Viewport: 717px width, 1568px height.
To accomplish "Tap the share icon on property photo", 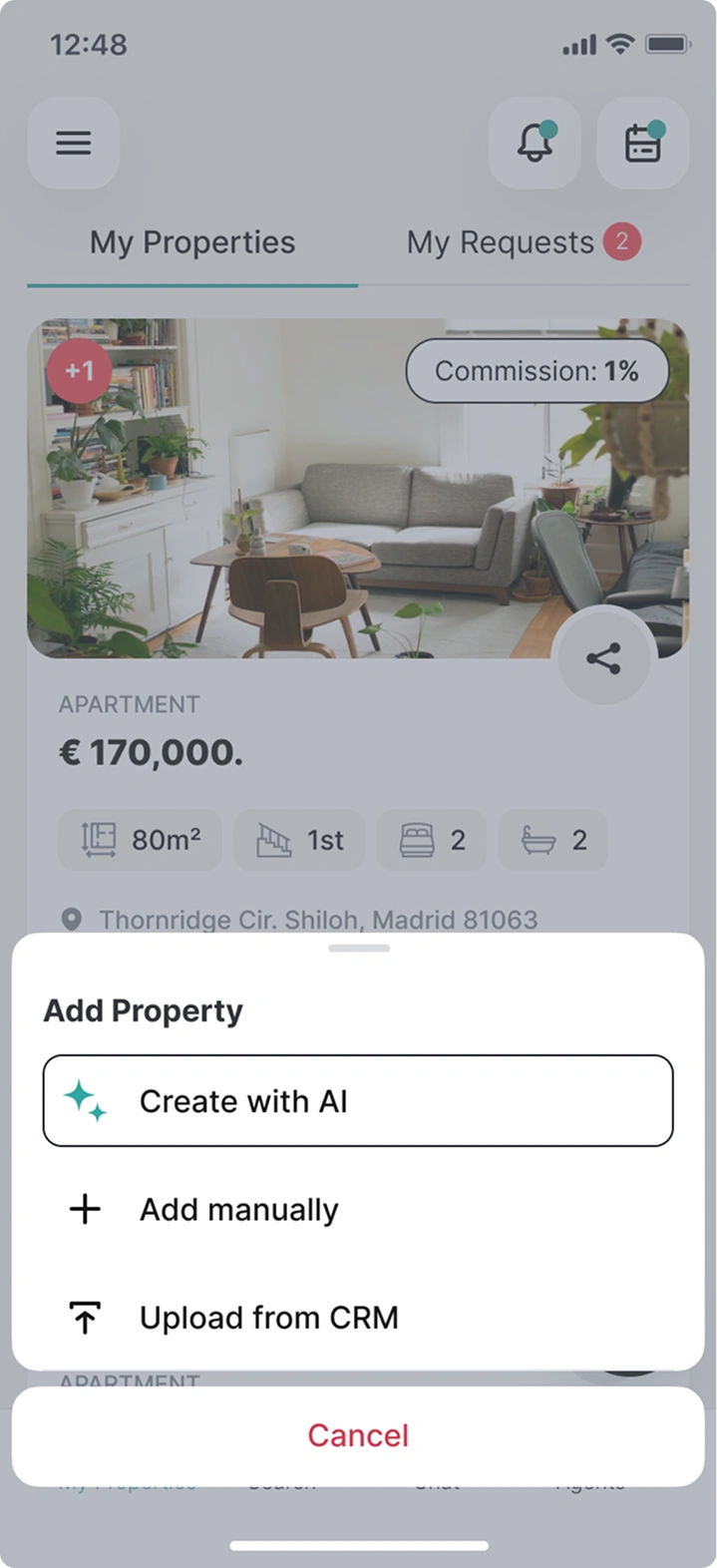I will point(603,658).
